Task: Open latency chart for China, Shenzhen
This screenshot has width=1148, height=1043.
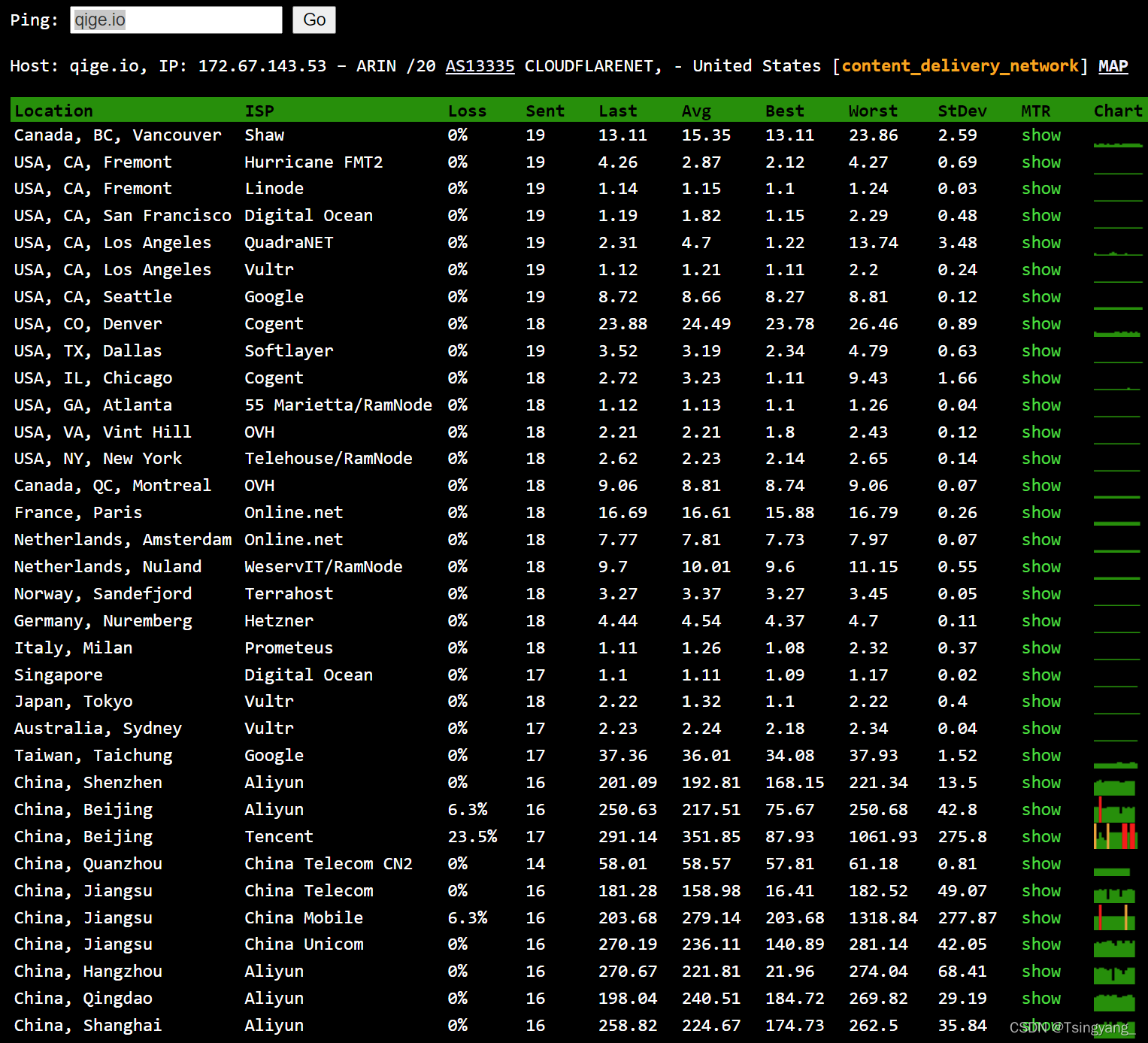Action: [1115, 787]
